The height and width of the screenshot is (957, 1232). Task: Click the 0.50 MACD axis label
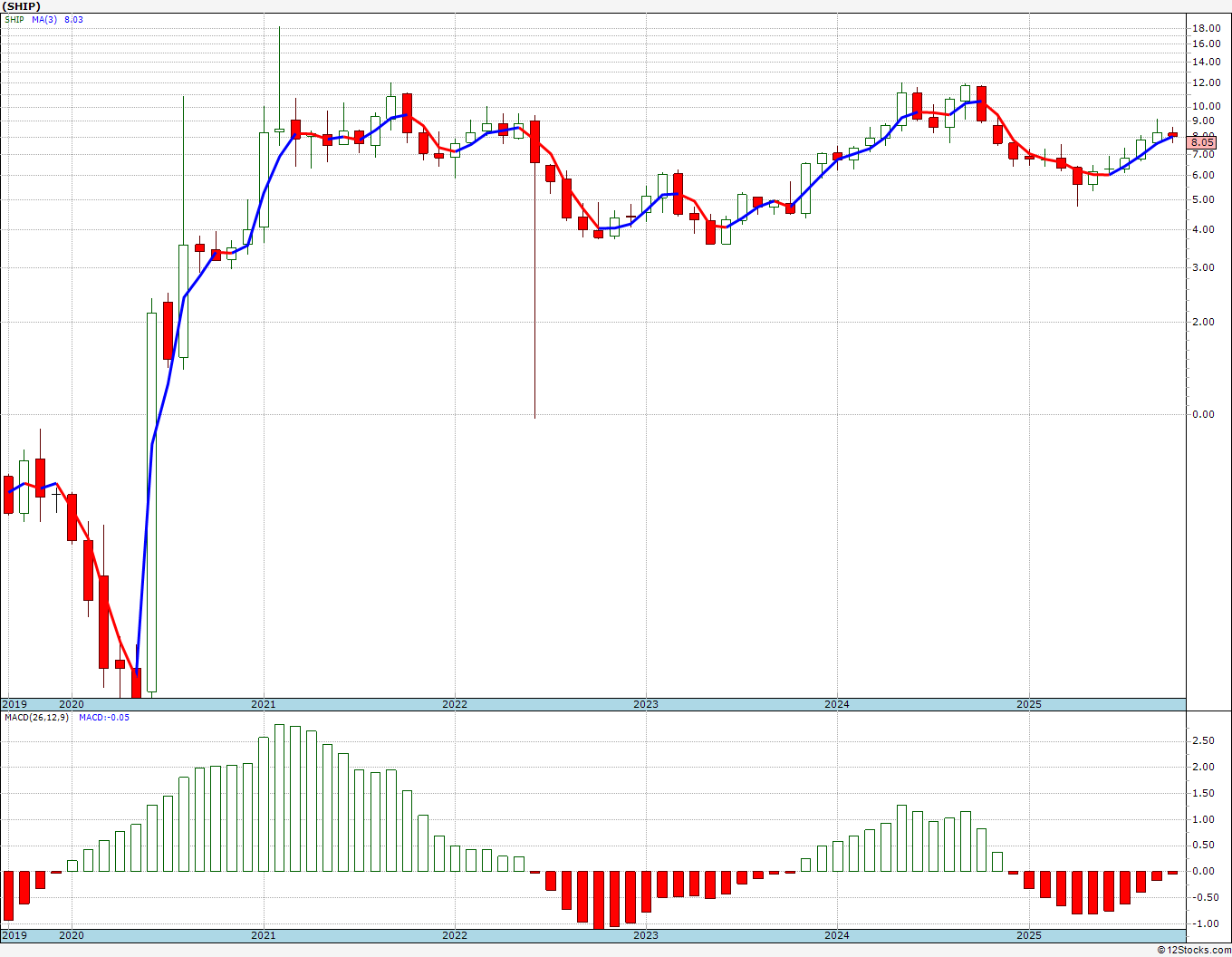[x=1202, y=846]
